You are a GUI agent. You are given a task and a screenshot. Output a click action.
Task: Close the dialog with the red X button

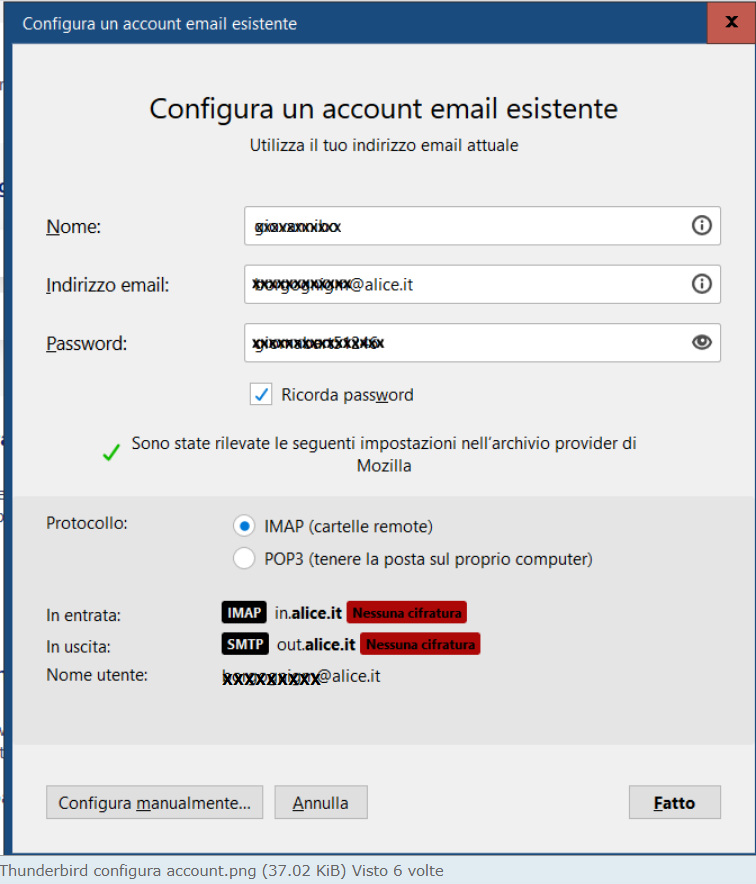click(731, 23)
